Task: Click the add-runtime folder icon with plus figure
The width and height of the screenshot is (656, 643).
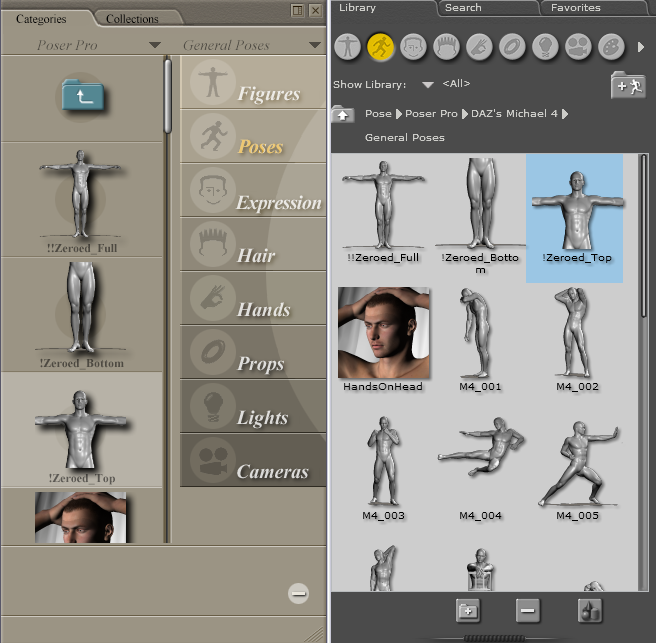Action: 627,86
